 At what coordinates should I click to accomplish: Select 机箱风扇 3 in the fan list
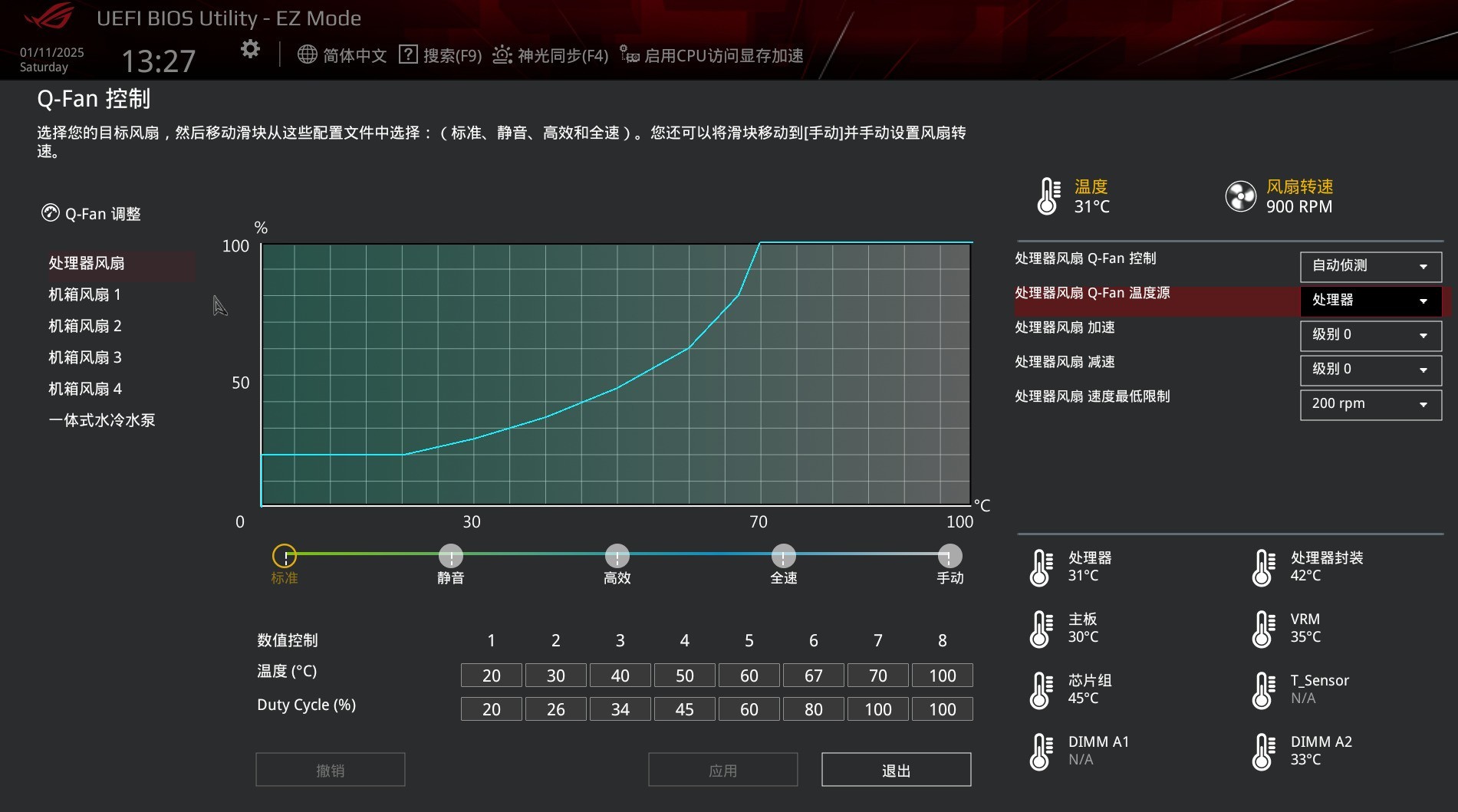click(85, 357)
